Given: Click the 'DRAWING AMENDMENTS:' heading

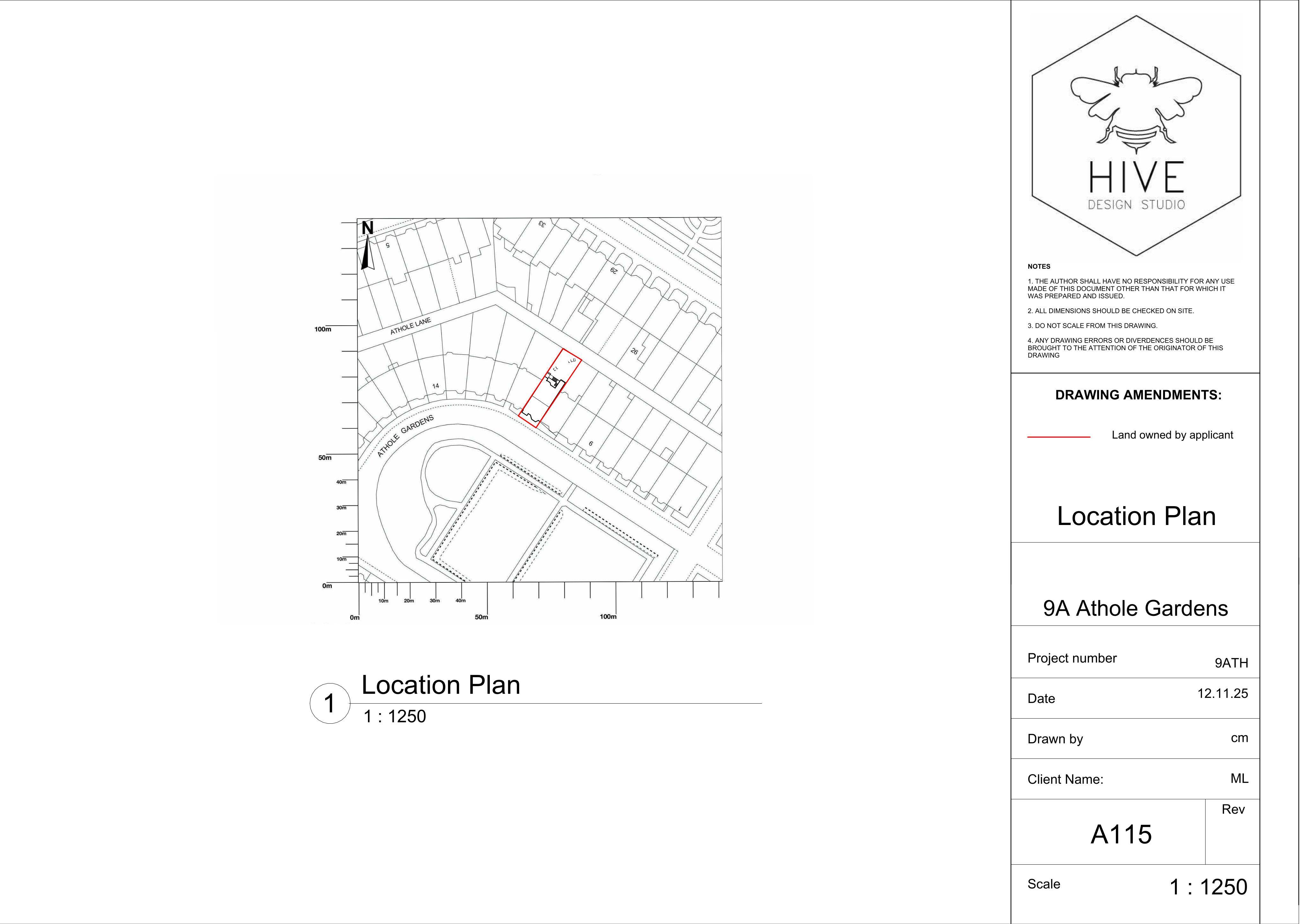Looking at the screenshot, I should (x=1139, y=395).
